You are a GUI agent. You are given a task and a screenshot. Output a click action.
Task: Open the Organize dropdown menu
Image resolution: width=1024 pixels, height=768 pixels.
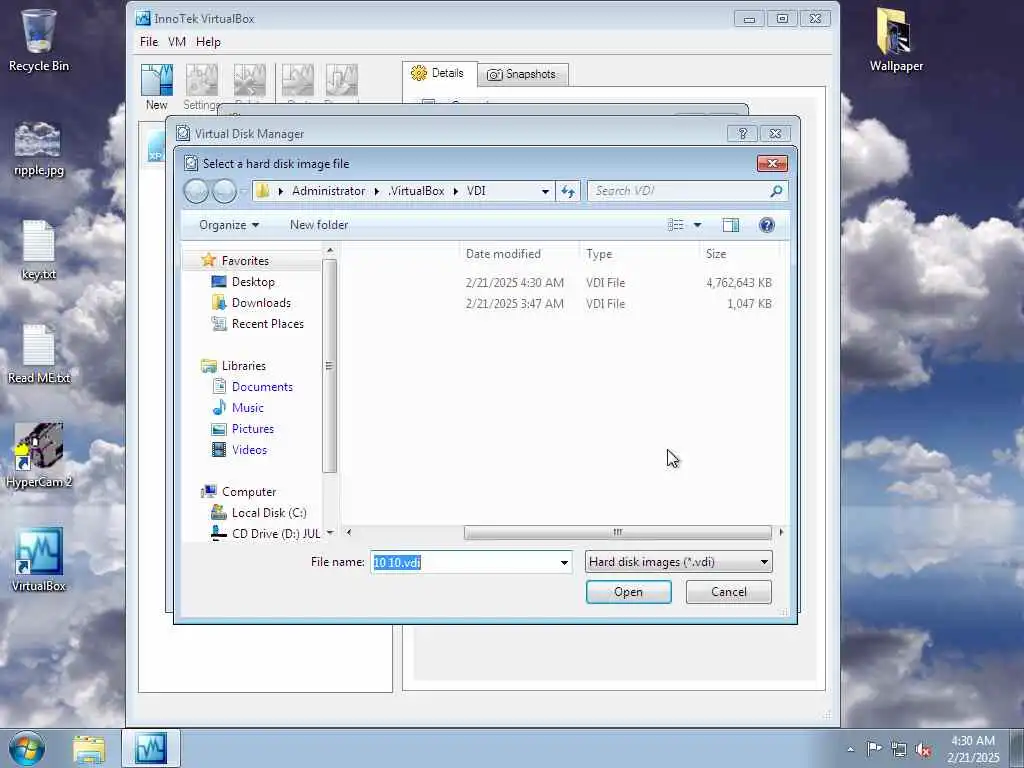[229, 225]
